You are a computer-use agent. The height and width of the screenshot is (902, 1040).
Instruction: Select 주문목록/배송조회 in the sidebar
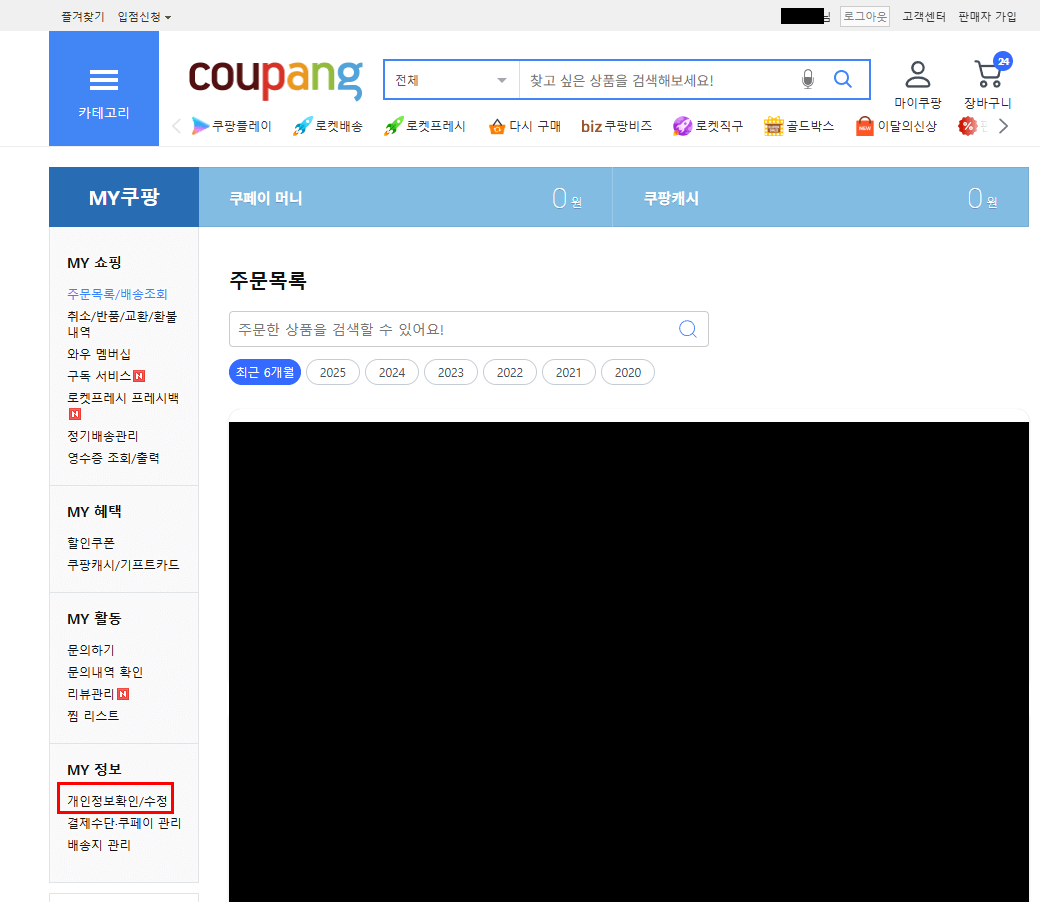pos(116,293)
